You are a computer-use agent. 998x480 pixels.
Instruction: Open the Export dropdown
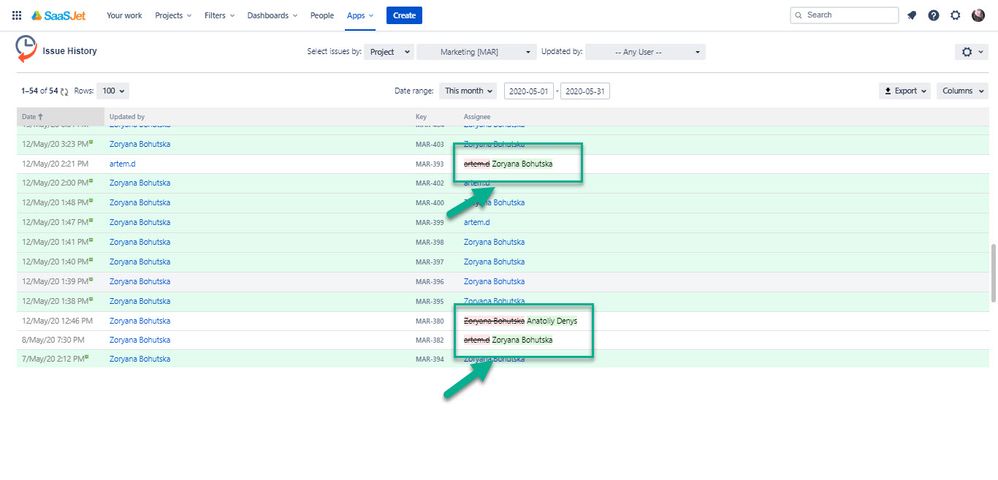click(x=904, y=91)
